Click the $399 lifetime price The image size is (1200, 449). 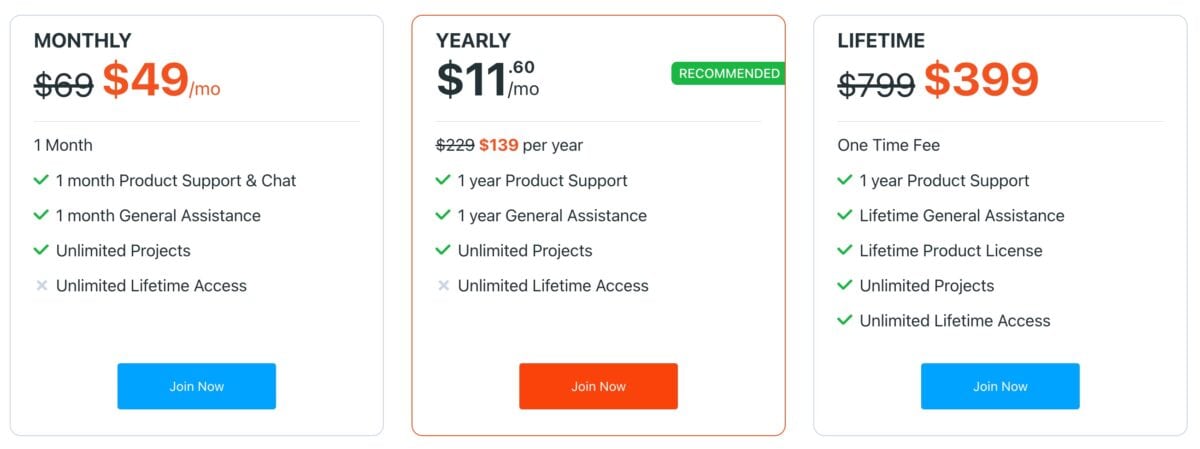(x=981, y=80)
